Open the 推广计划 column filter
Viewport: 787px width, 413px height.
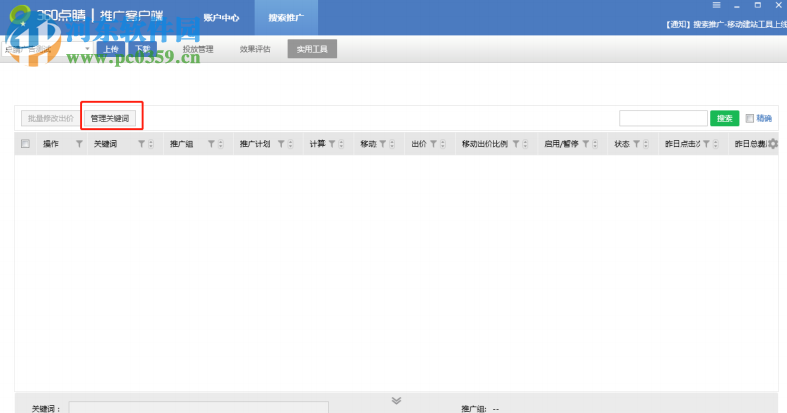click(281, 144)
